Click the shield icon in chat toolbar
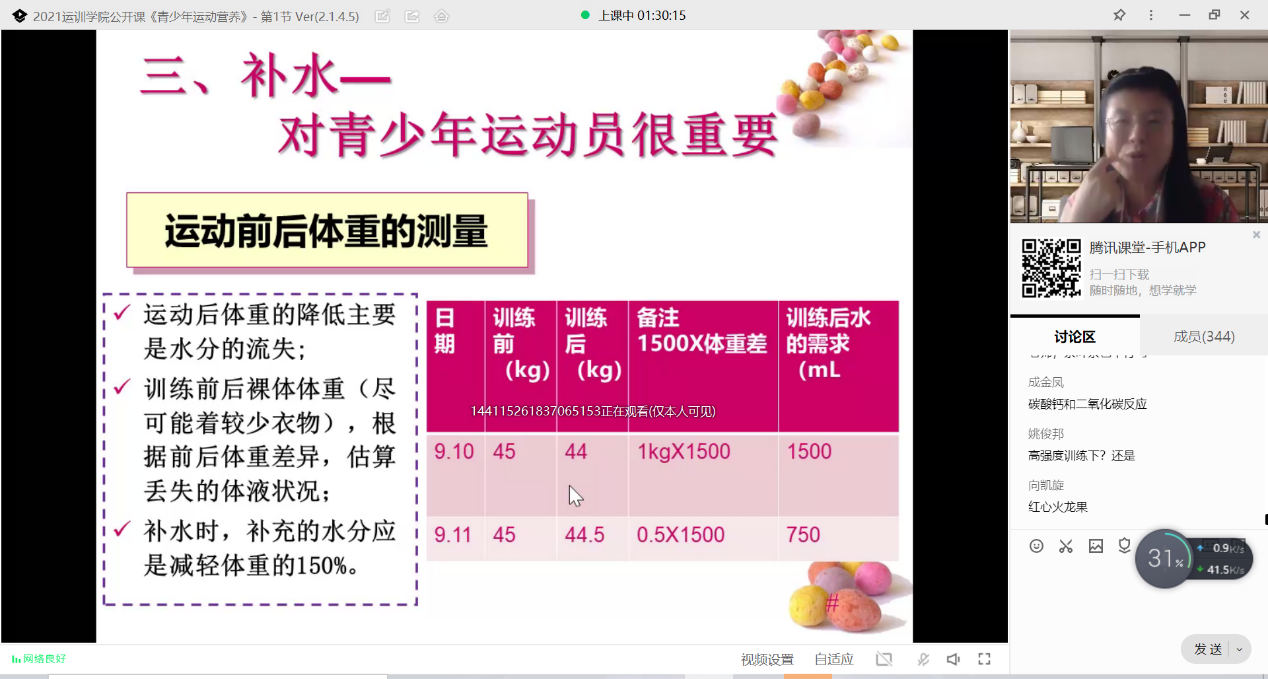Viewport: 1268px width, 679px height. click(1124, 546)
